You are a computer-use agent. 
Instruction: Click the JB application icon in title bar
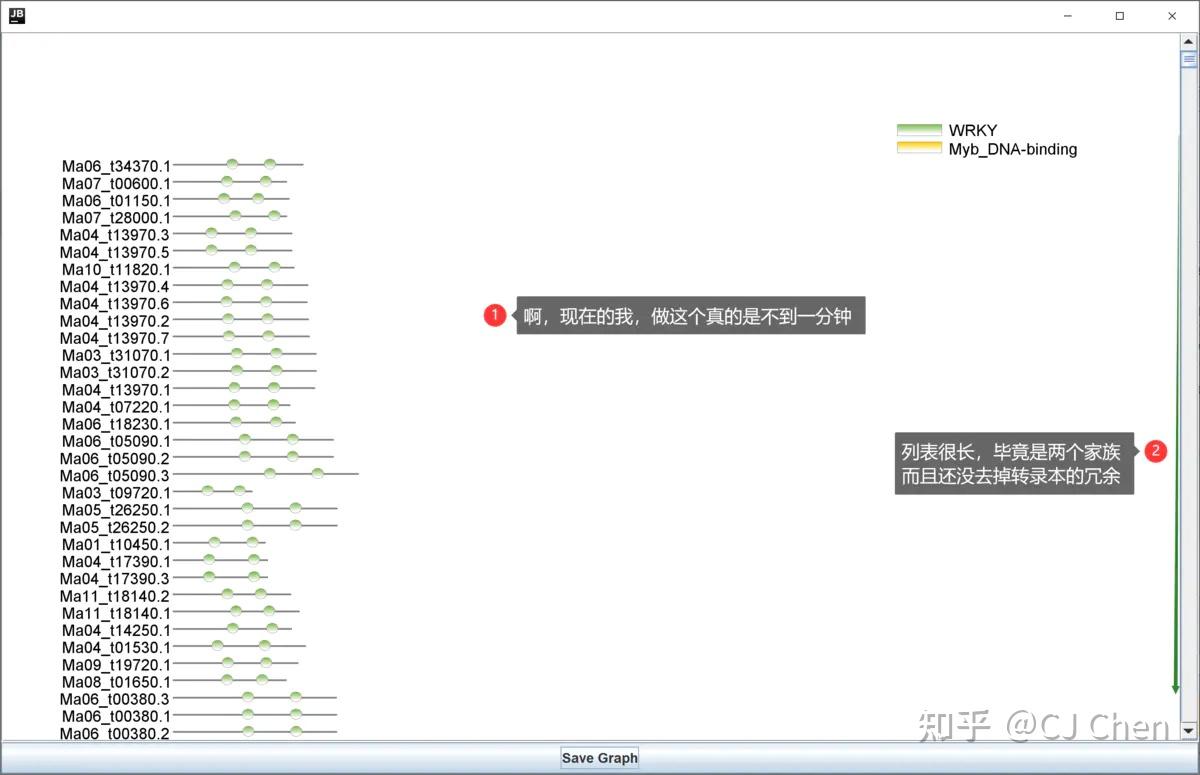[17, 15]
